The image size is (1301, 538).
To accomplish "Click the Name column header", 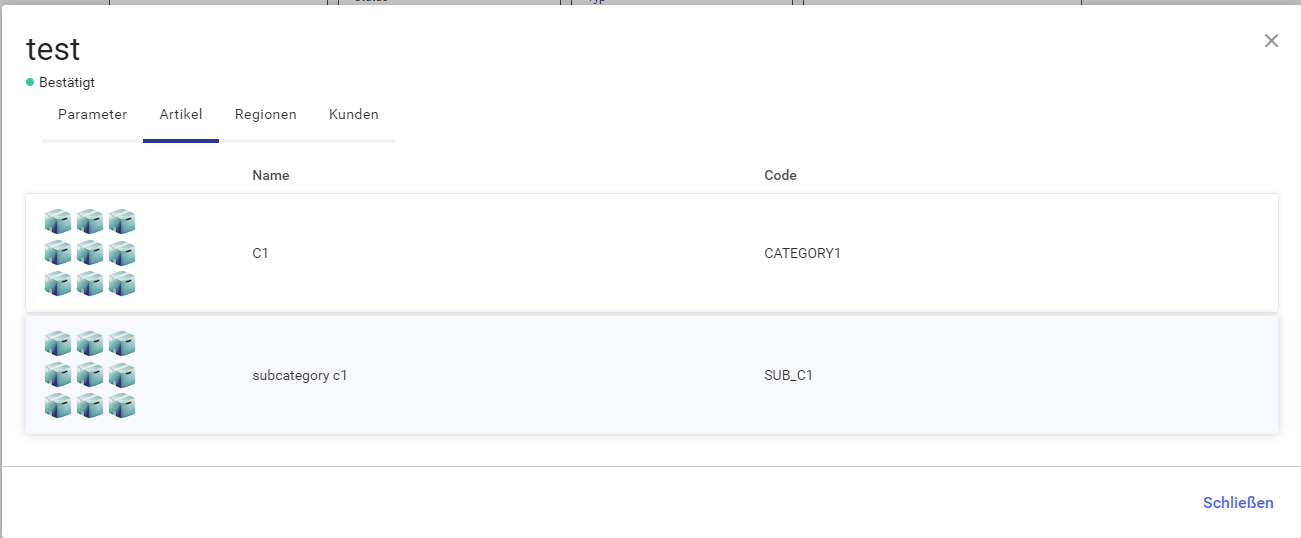I will [x=271, y=175].
